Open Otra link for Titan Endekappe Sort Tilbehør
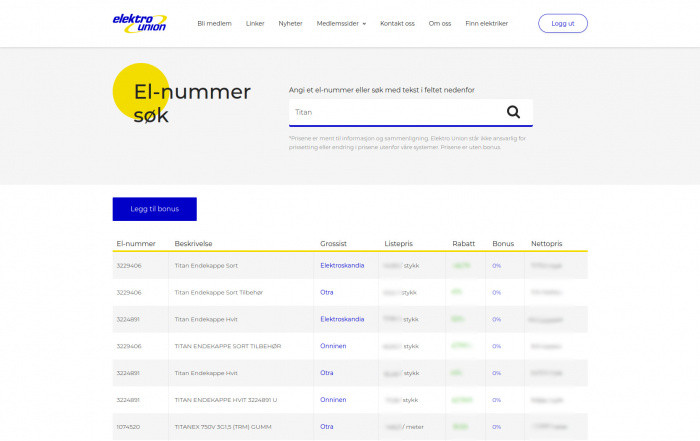This screenshot has width=700, height=441. [327, 292]
